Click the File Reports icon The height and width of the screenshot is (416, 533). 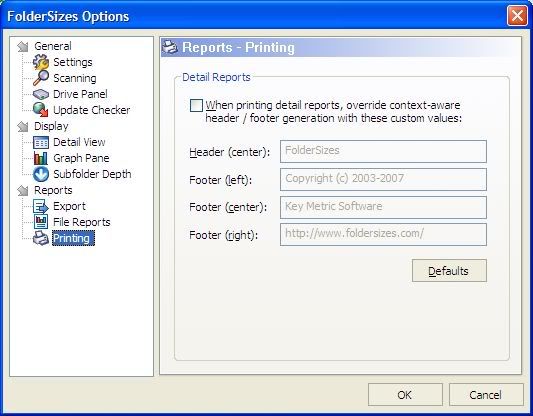coord(41,222)
